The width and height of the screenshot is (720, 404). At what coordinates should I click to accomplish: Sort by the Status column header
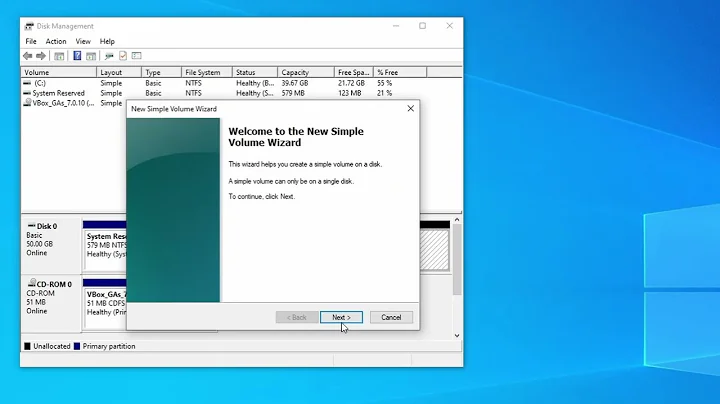[x=255, y=73]
